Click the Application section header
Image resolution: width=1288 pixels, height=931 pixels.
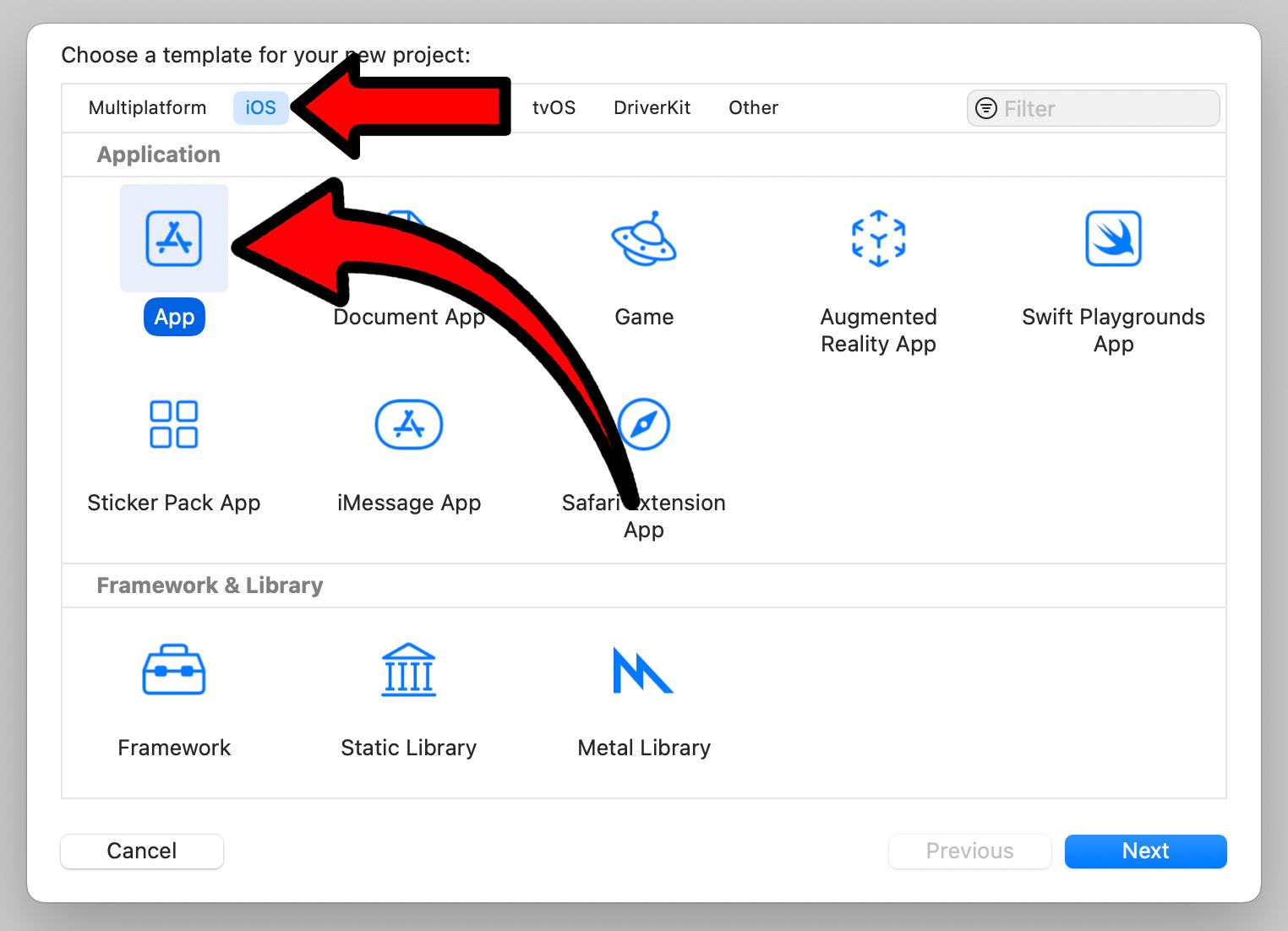[159, 155]
